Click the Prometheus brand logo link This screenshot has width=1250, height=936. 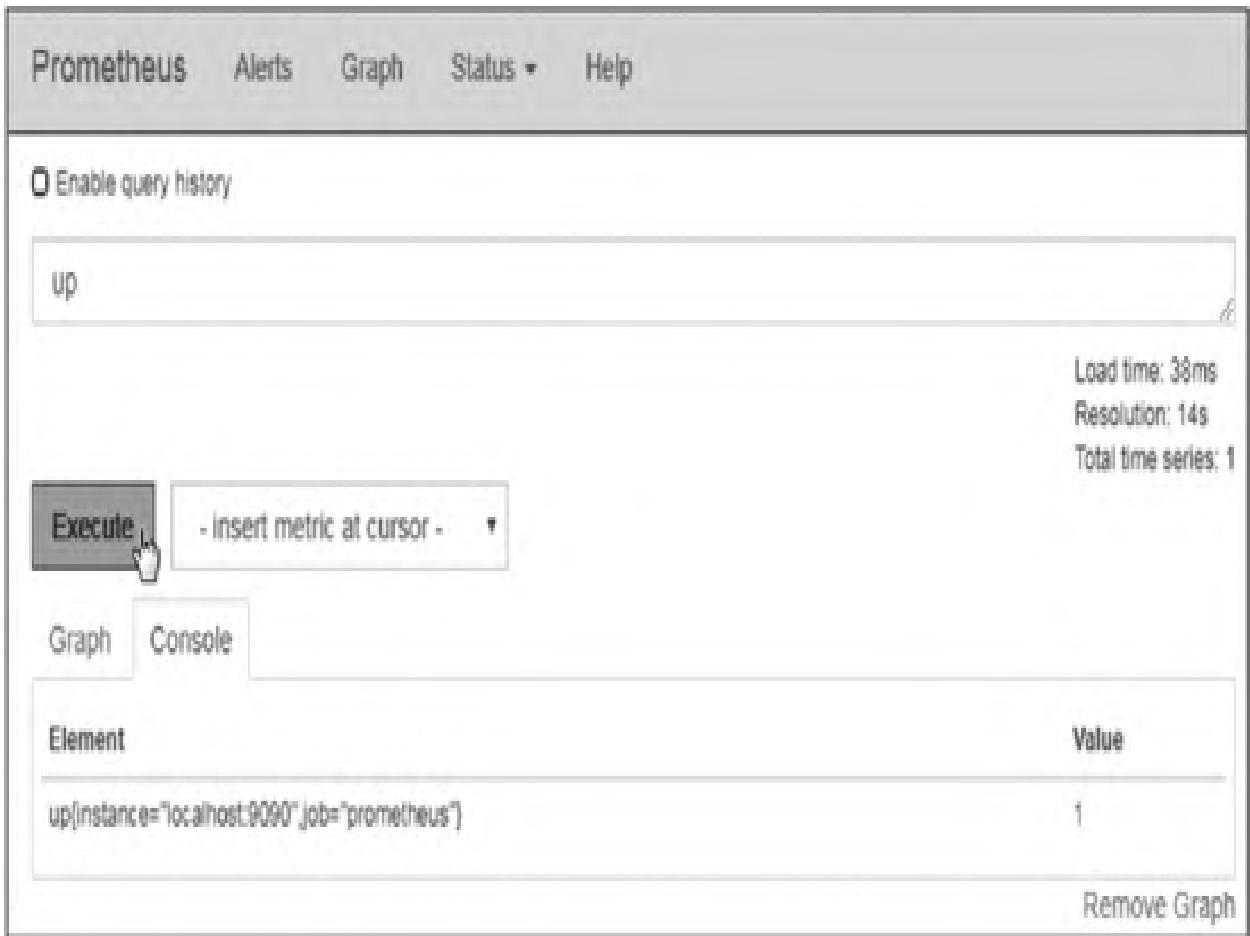coord(109,70)
